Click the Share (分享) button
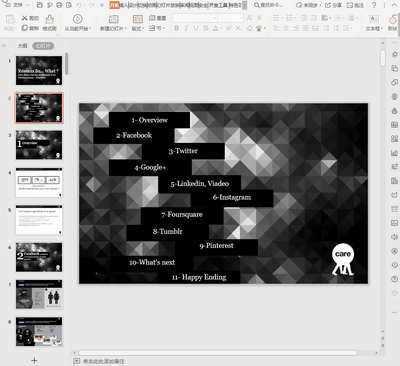 tap(333, 5)
